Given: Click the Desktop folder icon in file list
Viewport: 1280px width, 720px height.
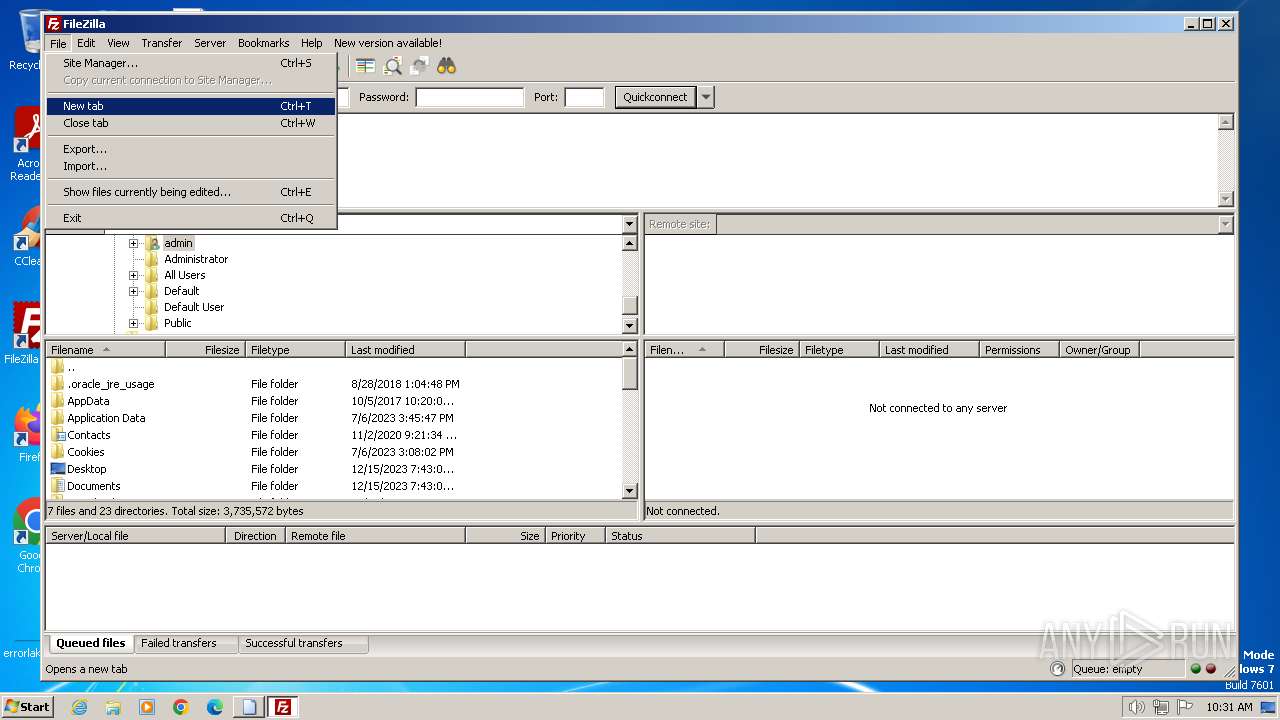Looking at the screenshot, I should [x=58, y=469].
